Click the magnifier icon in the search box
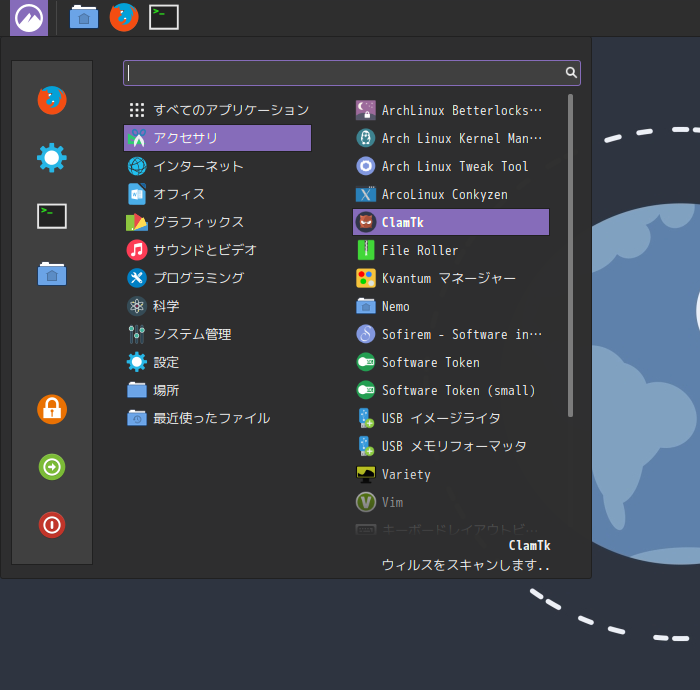Screen dimensions: 700x690 coord(571,73)
